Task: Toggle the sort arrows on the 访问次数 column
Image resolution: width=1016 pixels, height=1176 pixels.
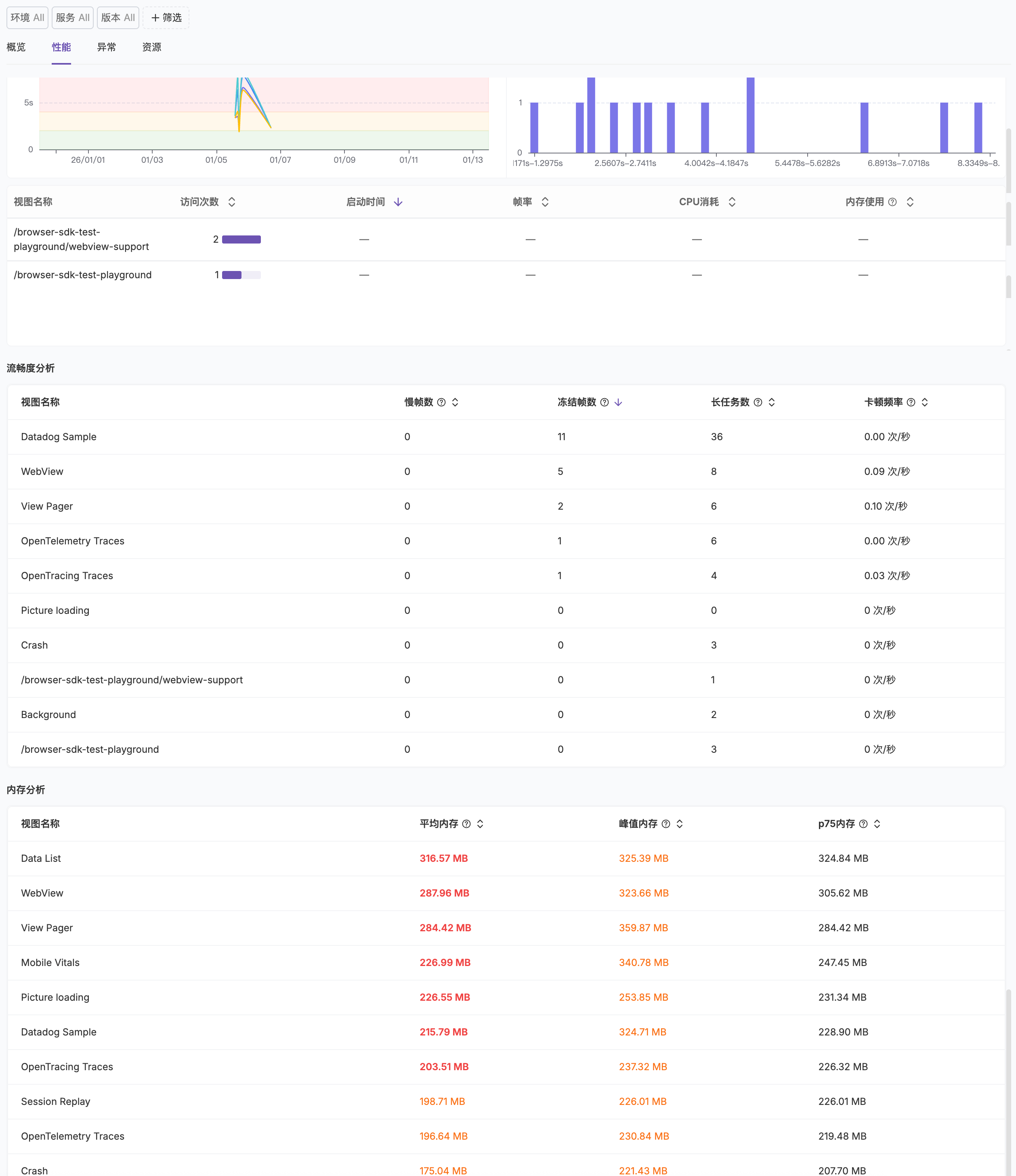Action: (231, 202)
